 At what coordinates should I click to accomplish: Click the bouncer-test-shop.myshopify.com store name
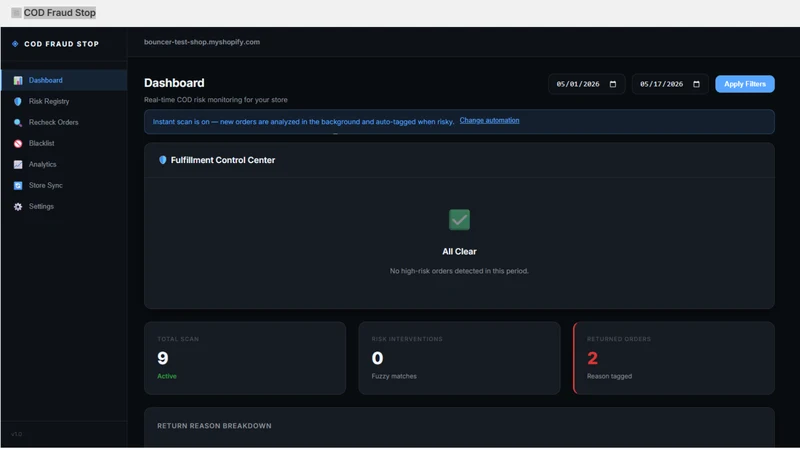(x=202, y=42)
